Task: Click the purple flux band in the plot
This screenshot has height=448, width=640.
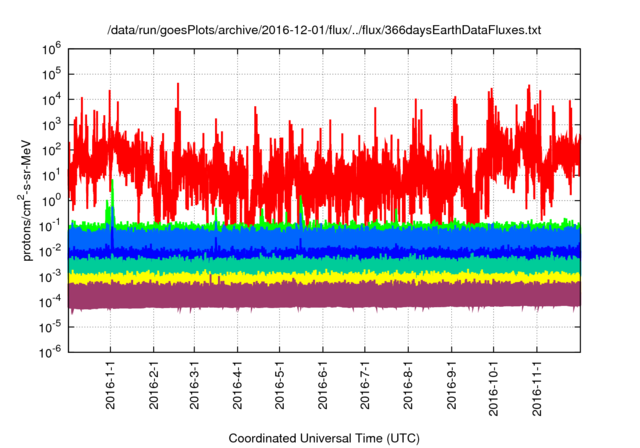Action: (324, 296)
